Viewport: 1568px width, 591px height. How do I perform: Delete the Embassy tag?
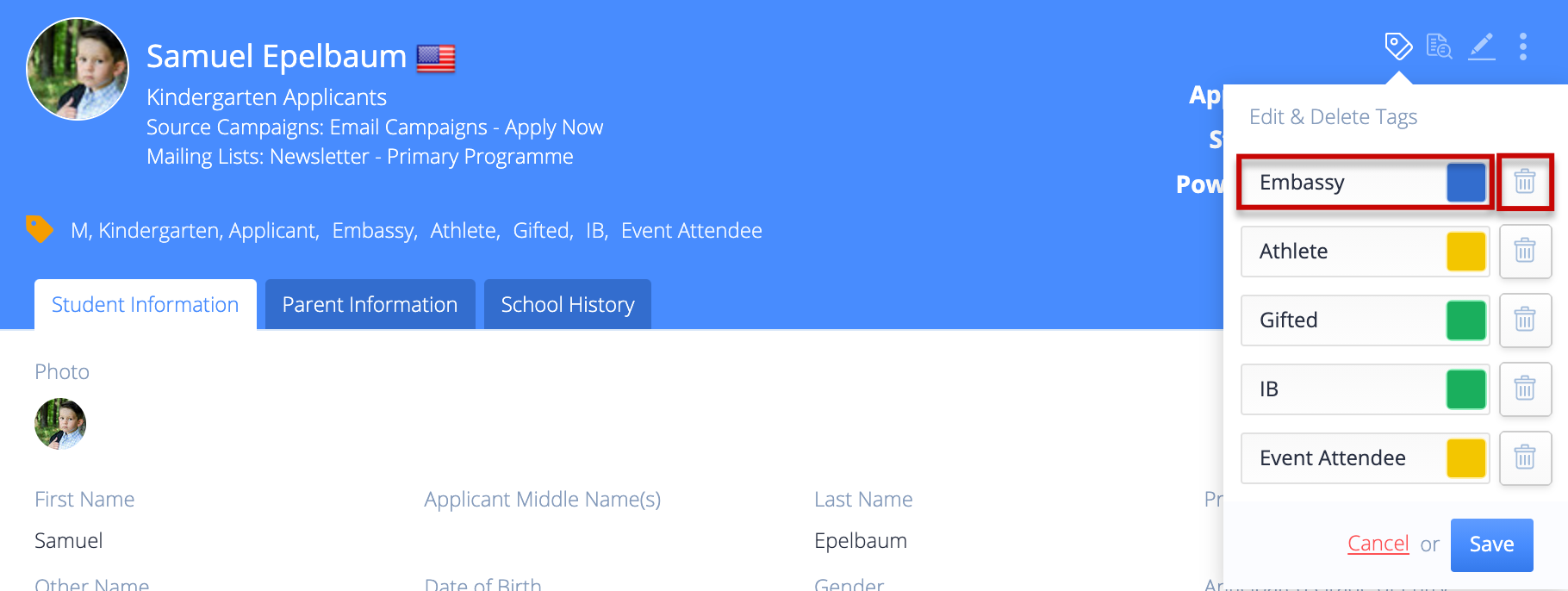pyautogui.click(x=1525, y=182)
